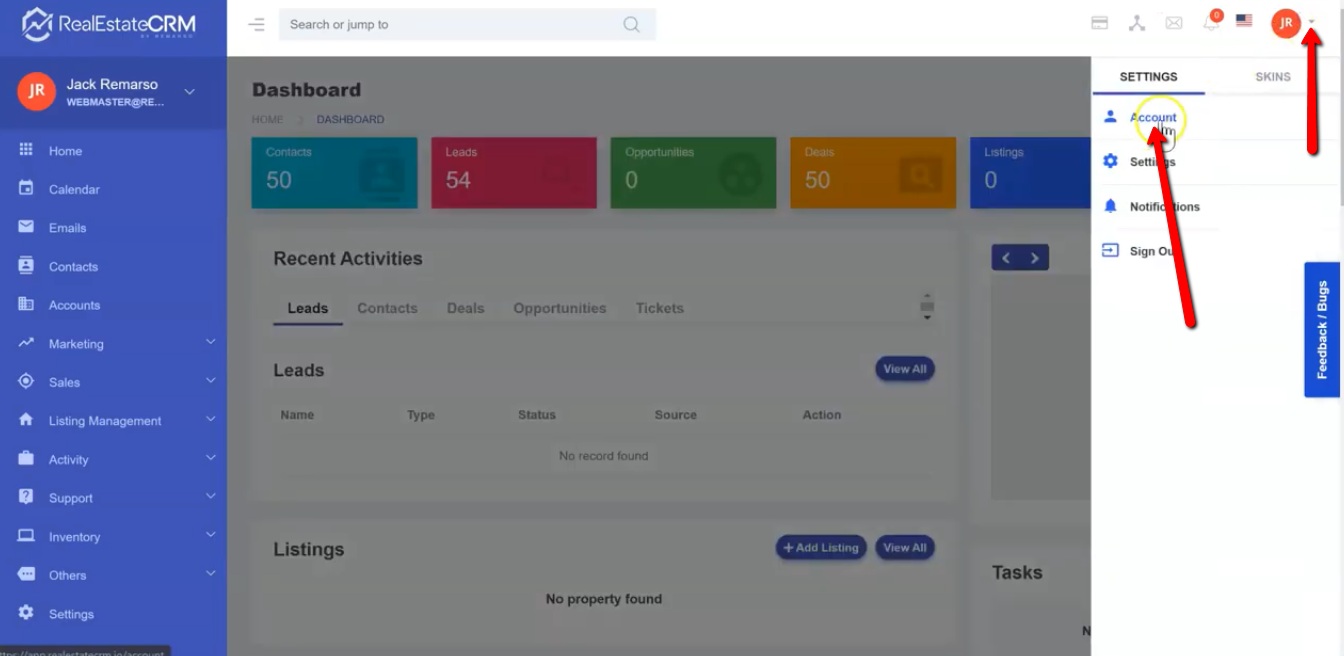1344x656 pixels.
Task: Click the Add Listing button
Action: pos(820,548)
